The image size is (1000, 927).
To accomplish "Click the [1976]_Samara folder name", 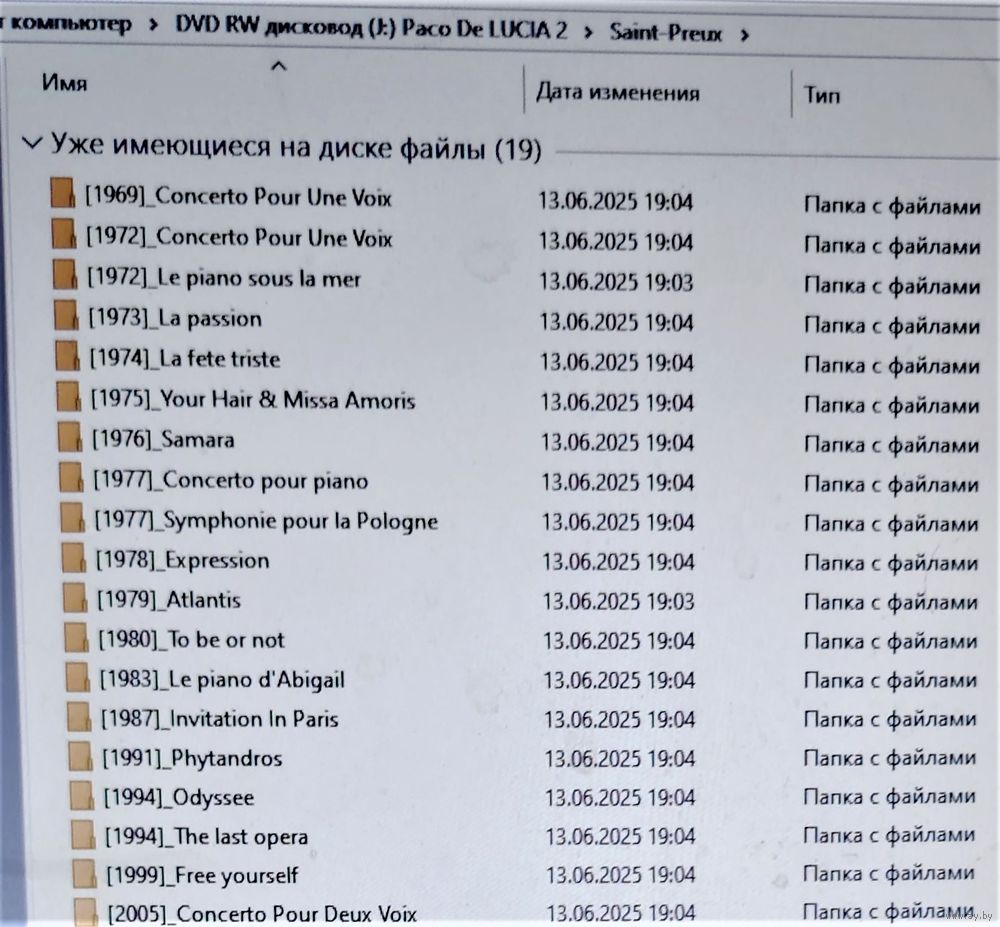I will pyautogui.click(x=163, y=440).
